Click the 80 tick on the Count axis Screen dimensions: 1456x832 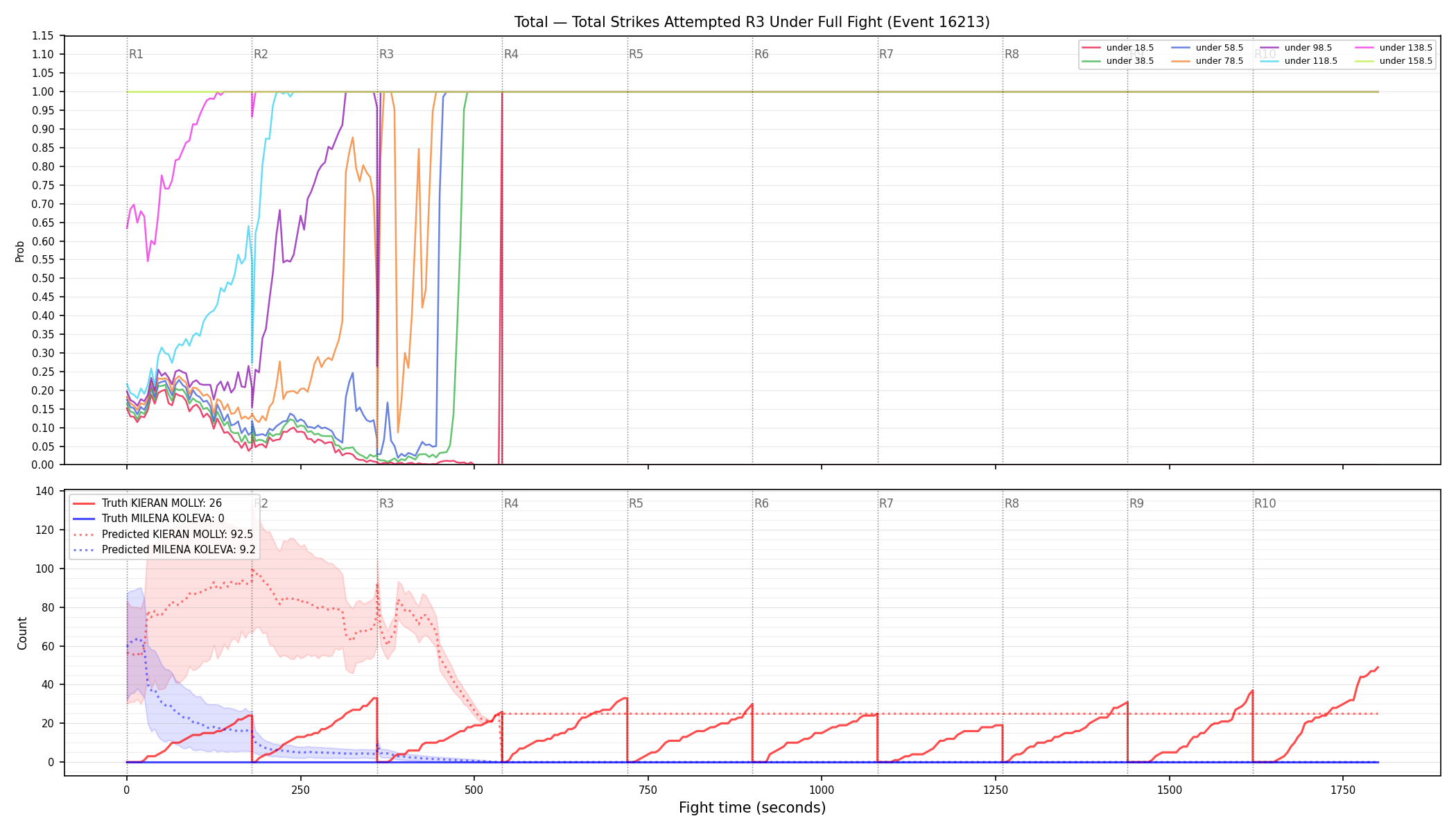point(48,607)
